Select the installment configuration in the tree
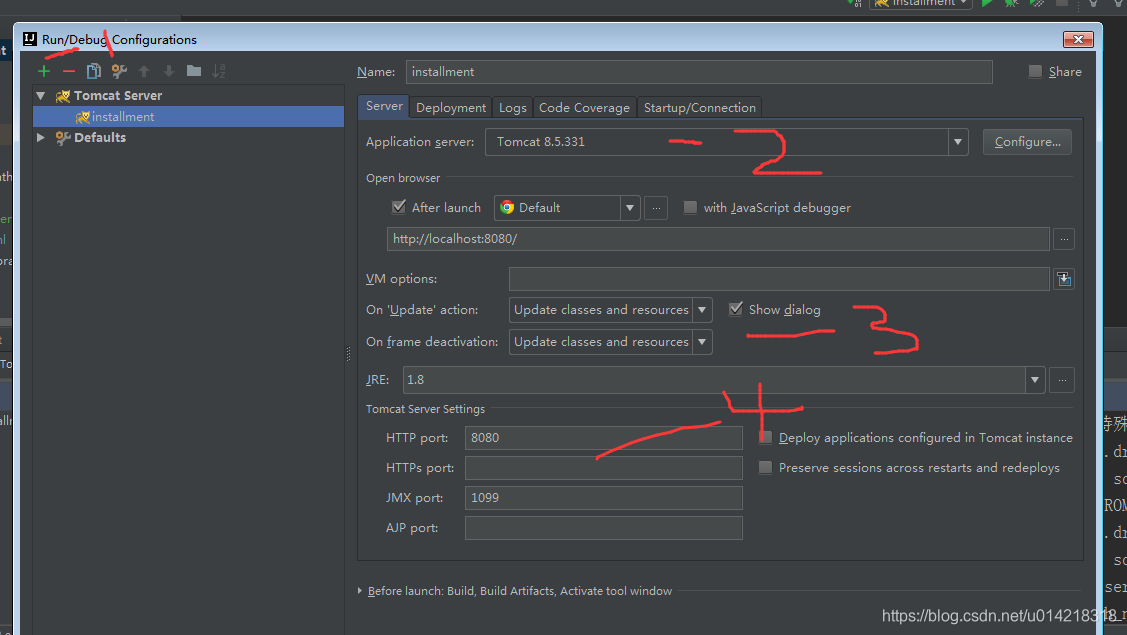1127x635 pixels. click(x=188, y=117)
